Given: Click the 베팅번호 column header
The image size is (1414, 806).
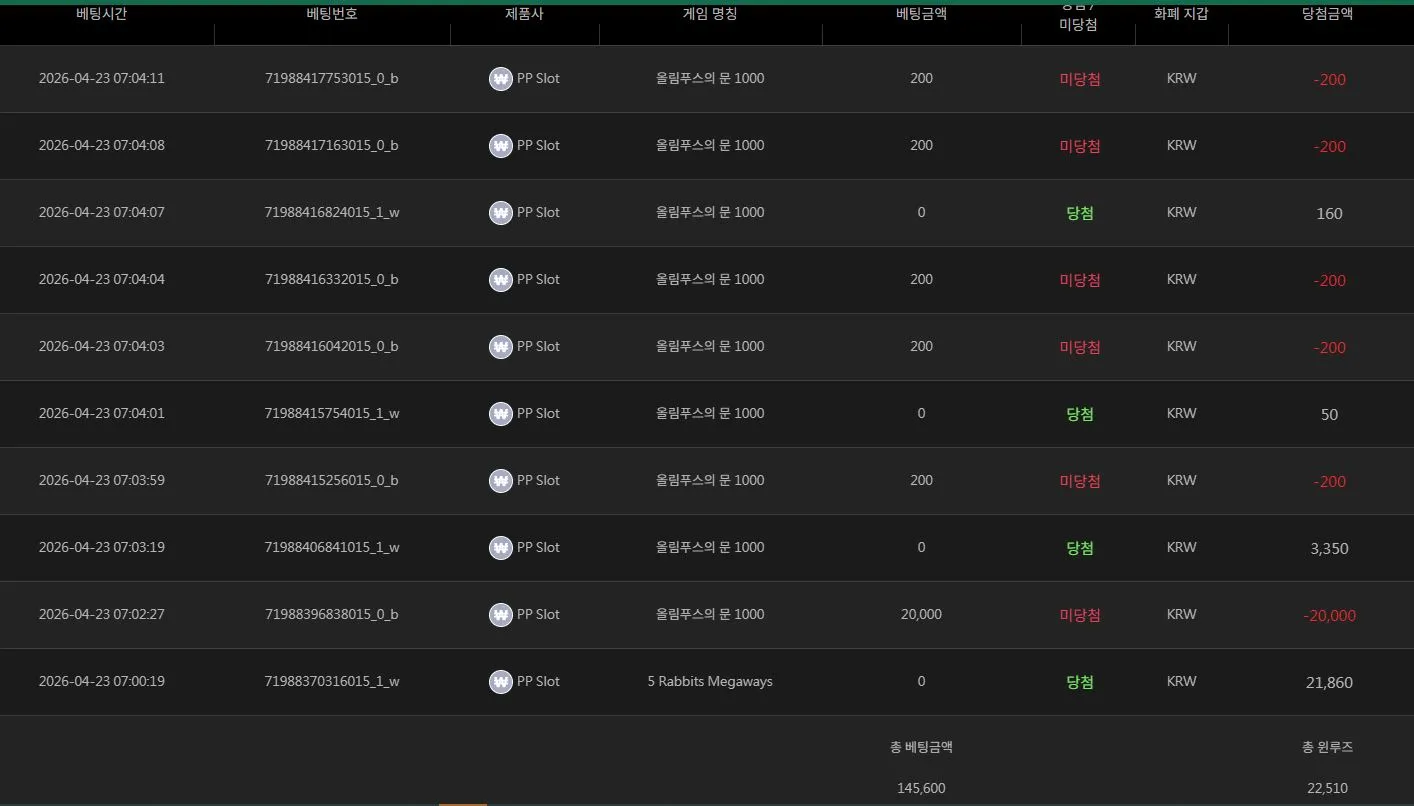Looking at the screenshot, I should tap(332, 14).
